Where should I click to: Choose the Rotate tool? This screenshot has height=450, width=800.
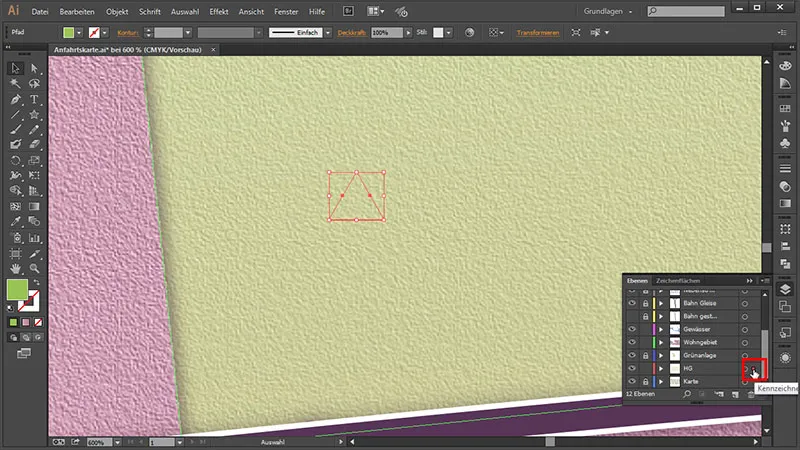[15, 160]
